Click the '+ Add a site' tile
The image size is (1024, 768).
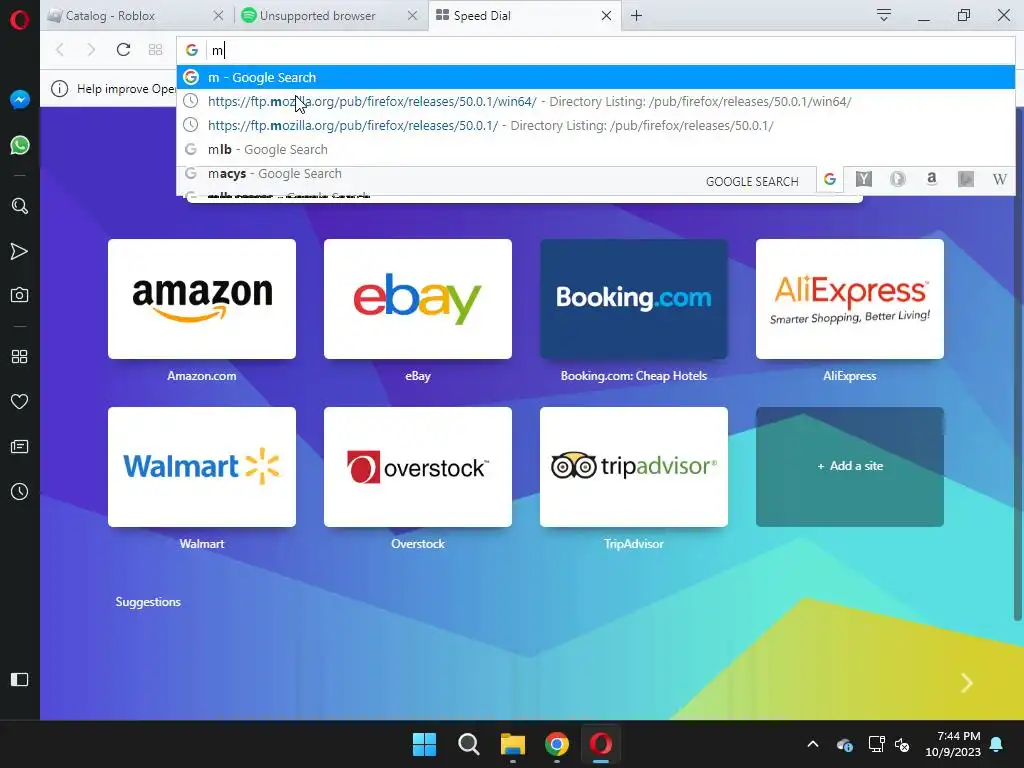click(x=850, y=467)
